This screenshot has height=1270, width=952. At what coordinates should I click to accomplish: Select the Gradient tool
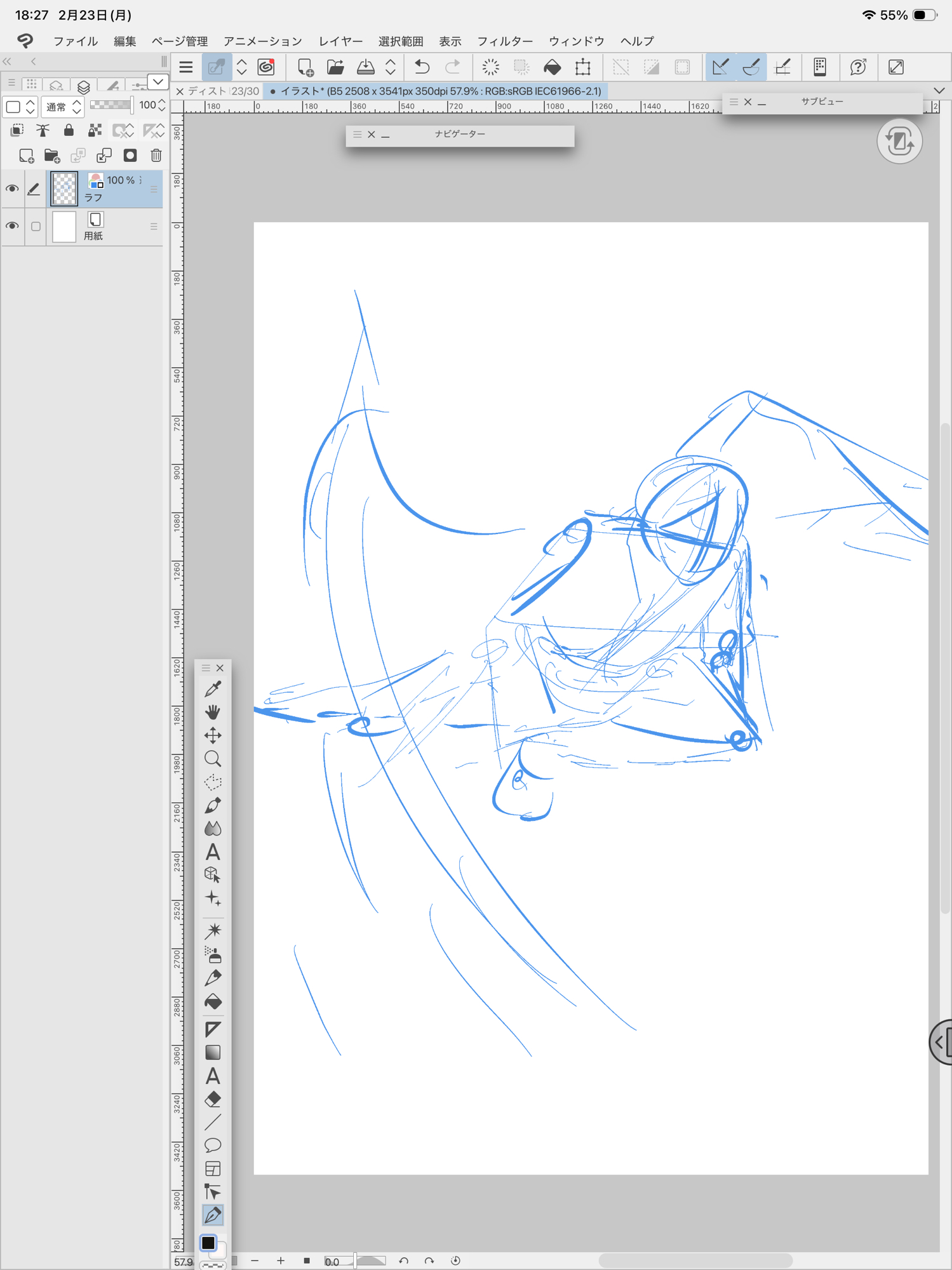tap(213, 1052)
